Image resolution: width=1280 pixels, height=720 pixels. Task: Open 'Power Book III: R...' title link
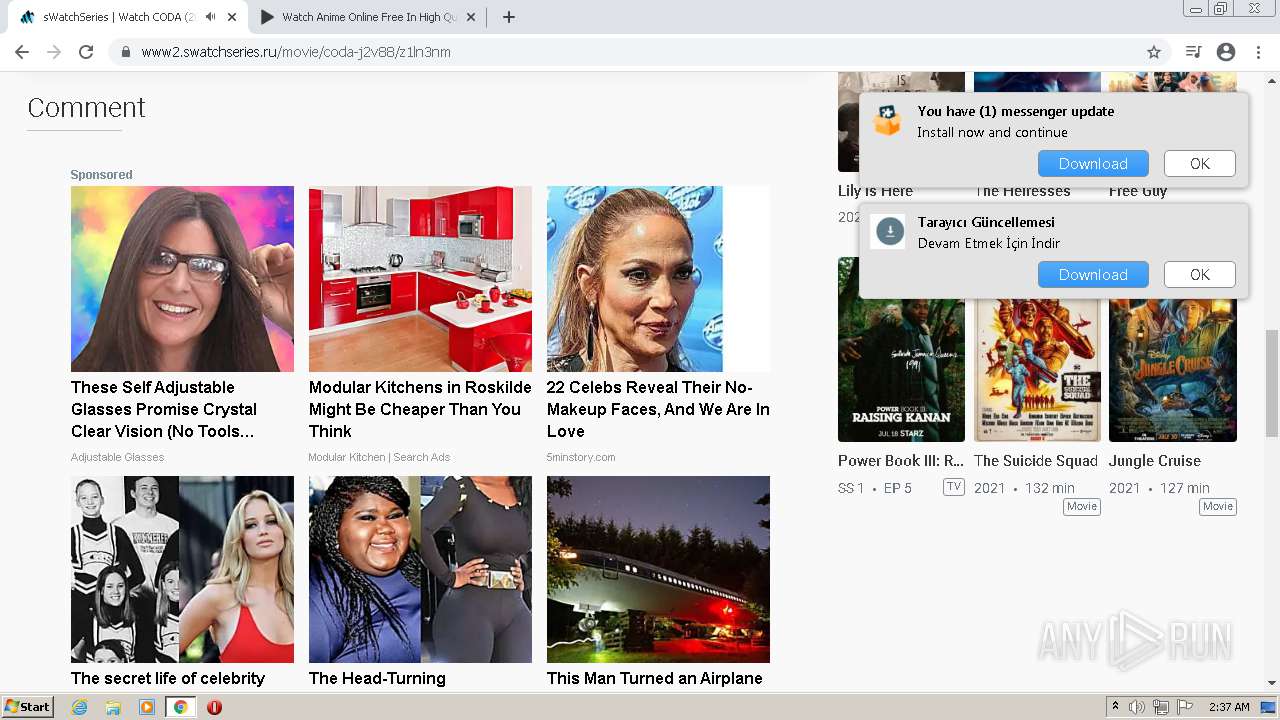pyautogui.click(x=901, y=461)
